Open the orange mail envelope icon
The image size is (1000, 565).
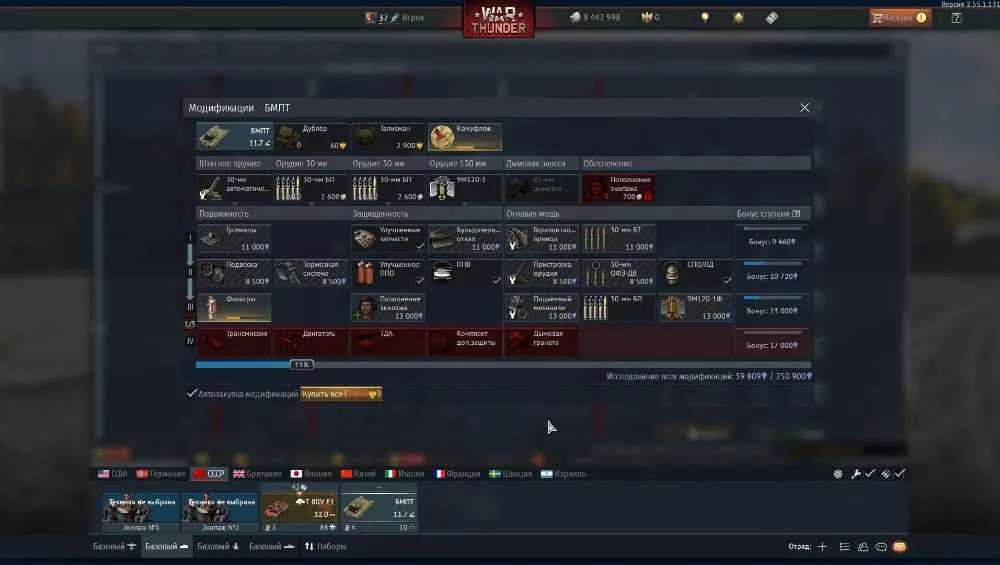coord(899,547)
